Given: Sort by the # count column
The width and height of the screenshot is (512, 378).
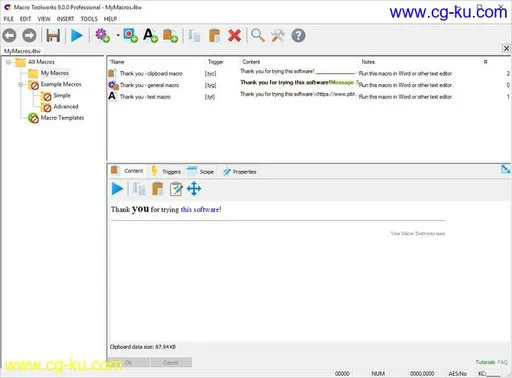Looking at the screenshot, I should pyautogui.click(x=486, y=62).
